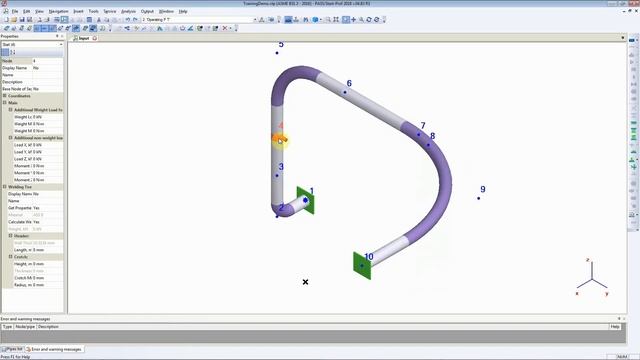This screenshot has width=640, height=360.
Task: Click the first icon in second toolbar row
Action: (6, 28)
